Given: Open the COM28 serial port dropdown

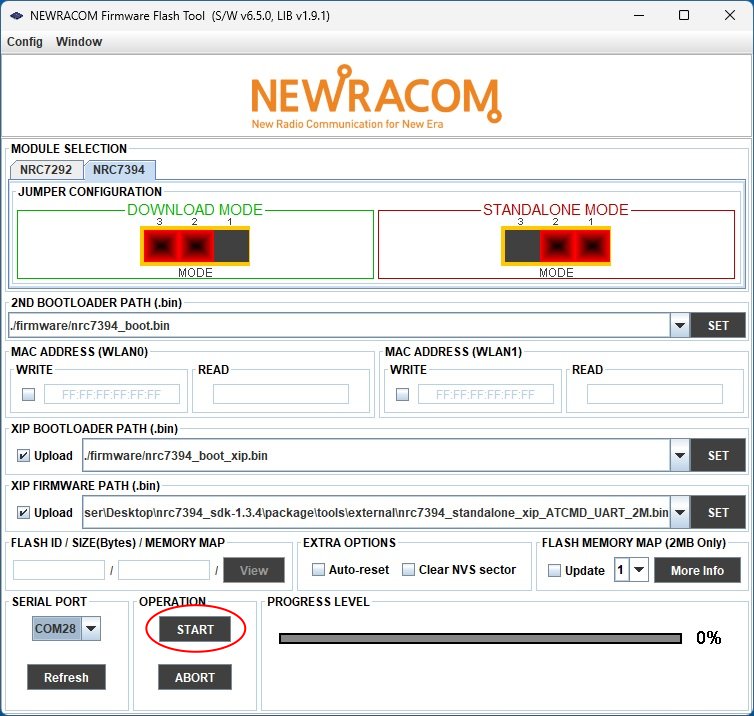Looking at the screenshot, I should pyautogui.click(x=91, y=628).
